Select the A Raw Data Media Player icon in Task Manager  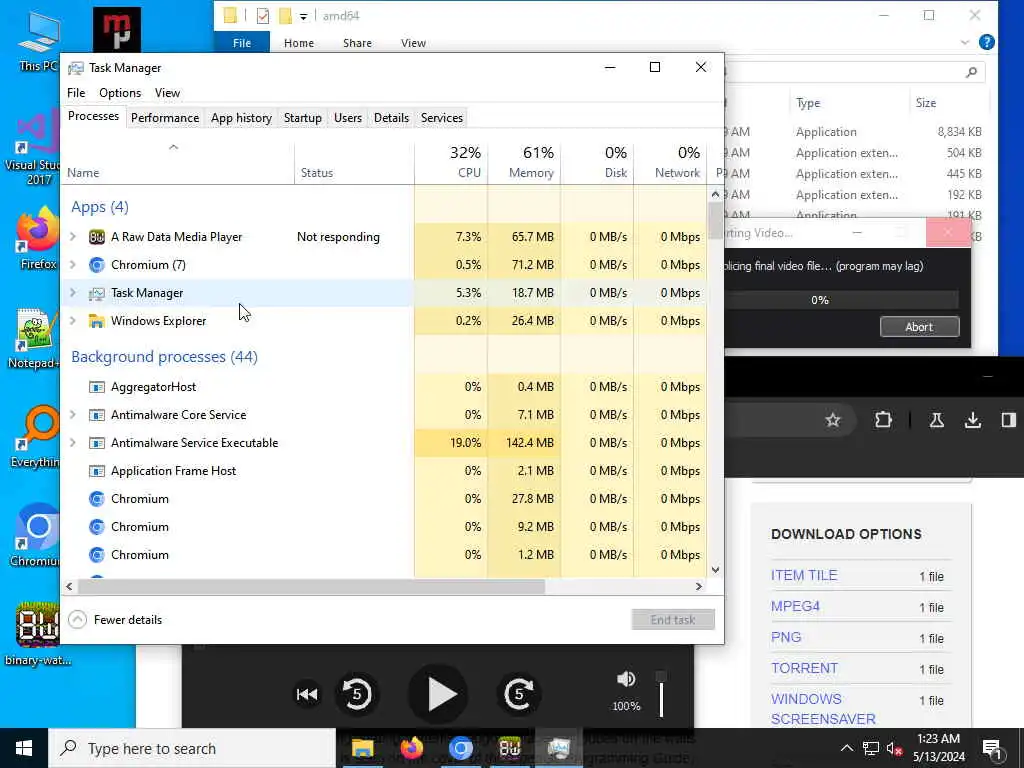point(97,237)
